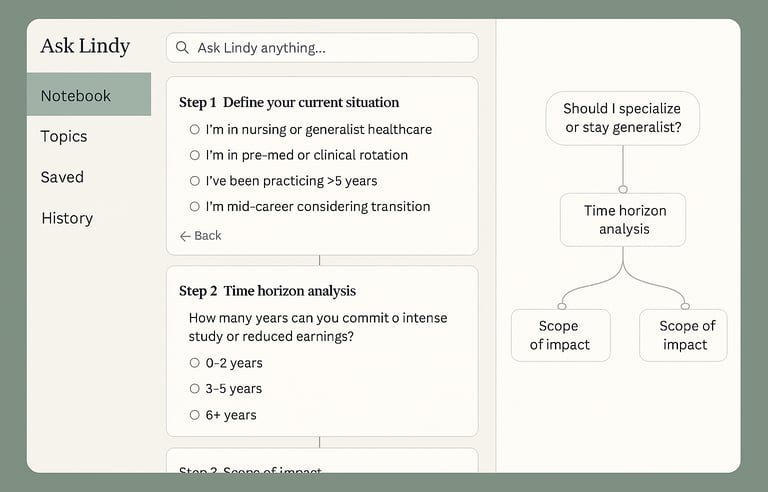View the History section
This screenshot has width=768, height=492.
coord(67,219)
